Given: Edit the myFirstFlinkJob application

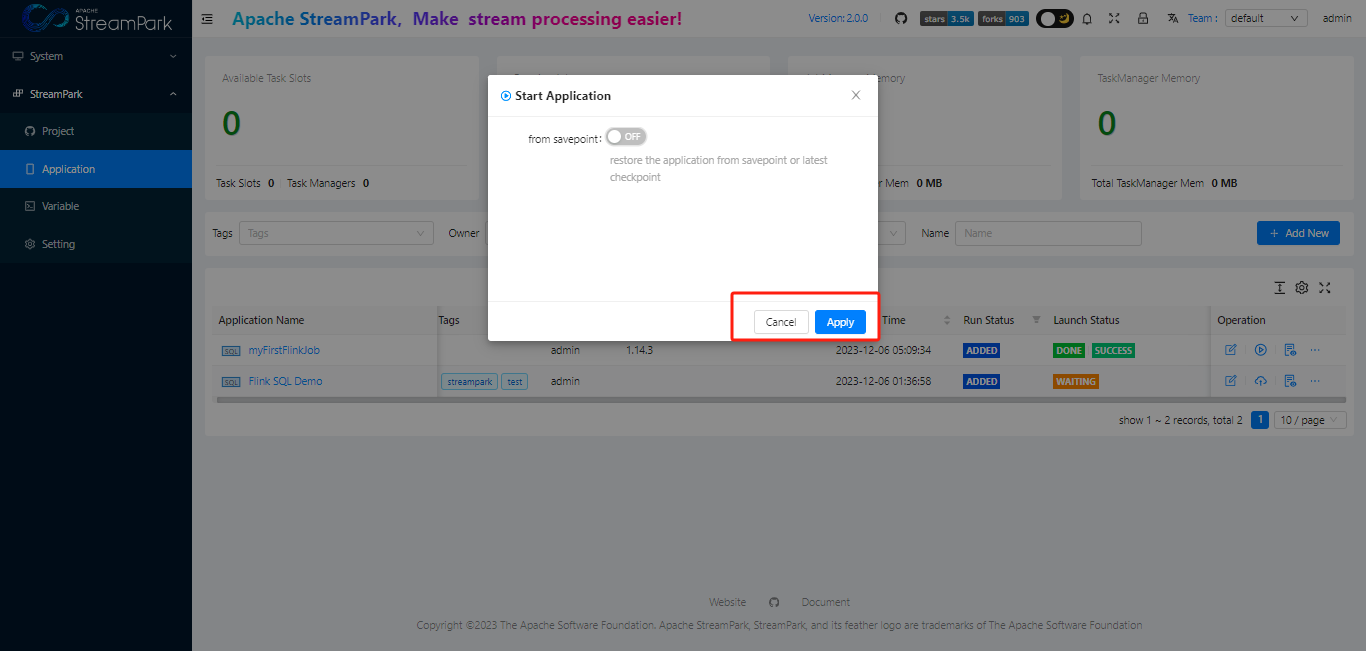Looking at the screenshot, I should 1231,350.
